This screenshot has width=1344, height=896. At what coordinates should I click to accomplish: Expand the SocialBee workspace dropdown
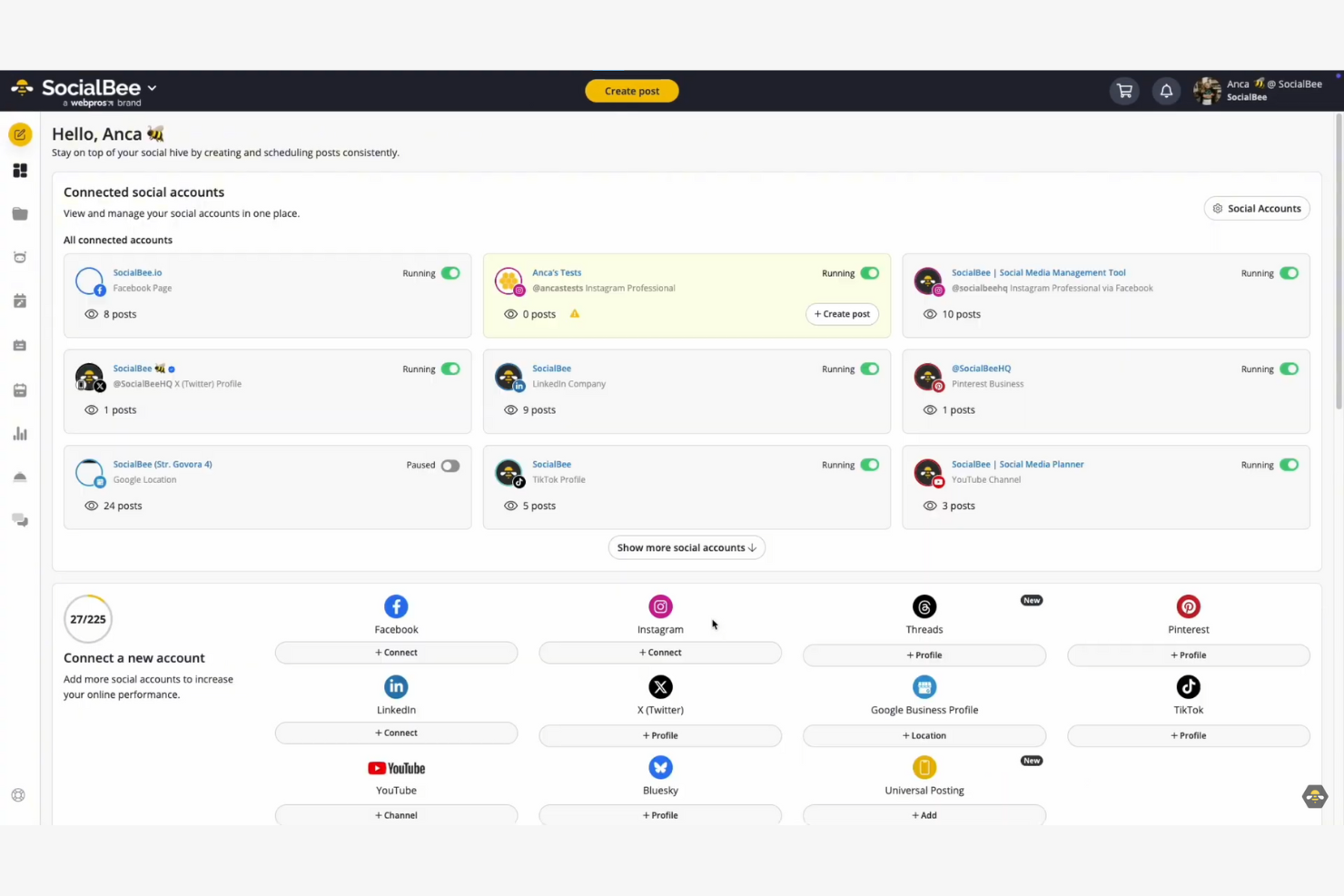152,90
